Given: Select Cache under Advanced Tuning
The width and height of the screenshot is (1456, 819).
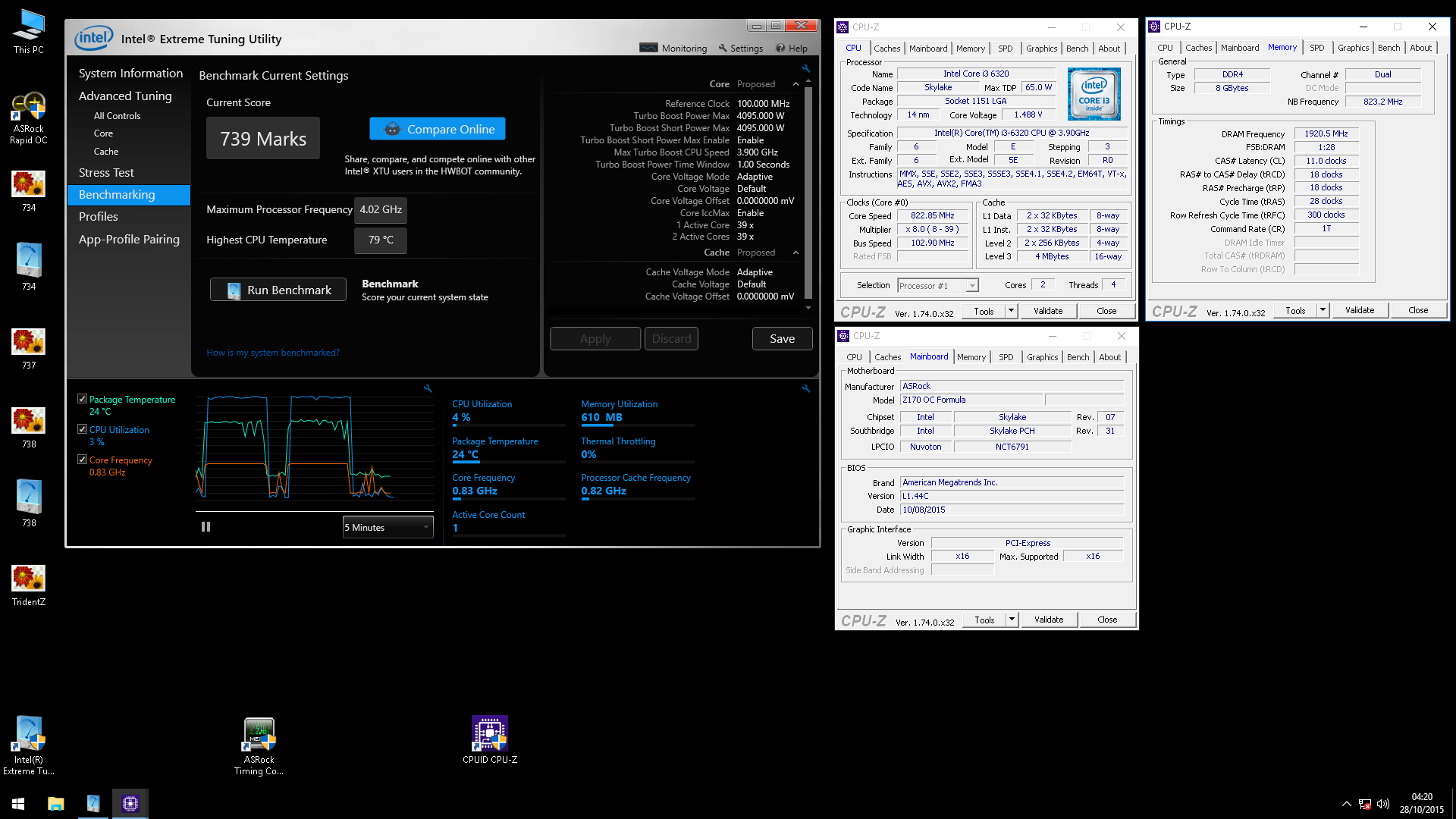Looking at the screenshot, I should click(x=106, y=152).
